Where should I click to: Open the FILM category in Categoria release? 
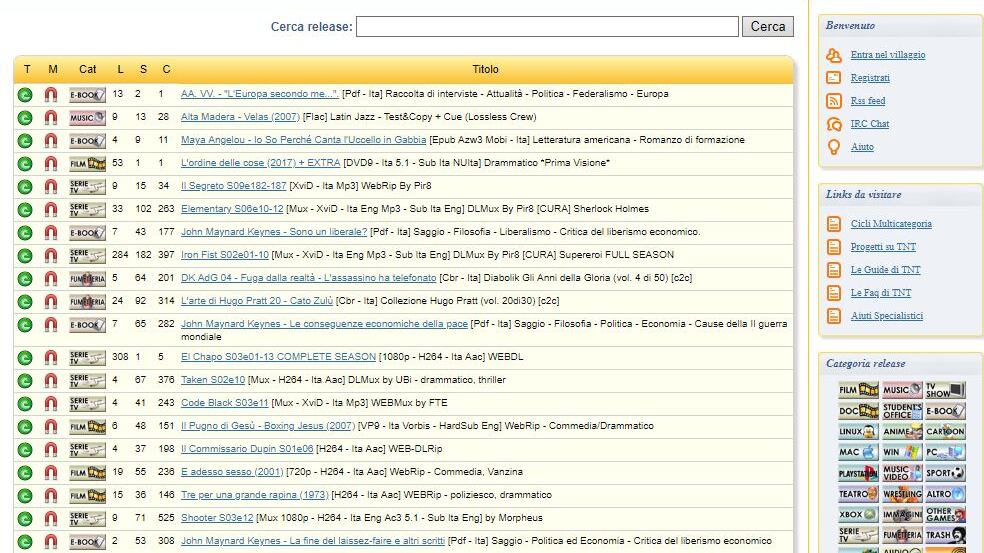point(858,390)
